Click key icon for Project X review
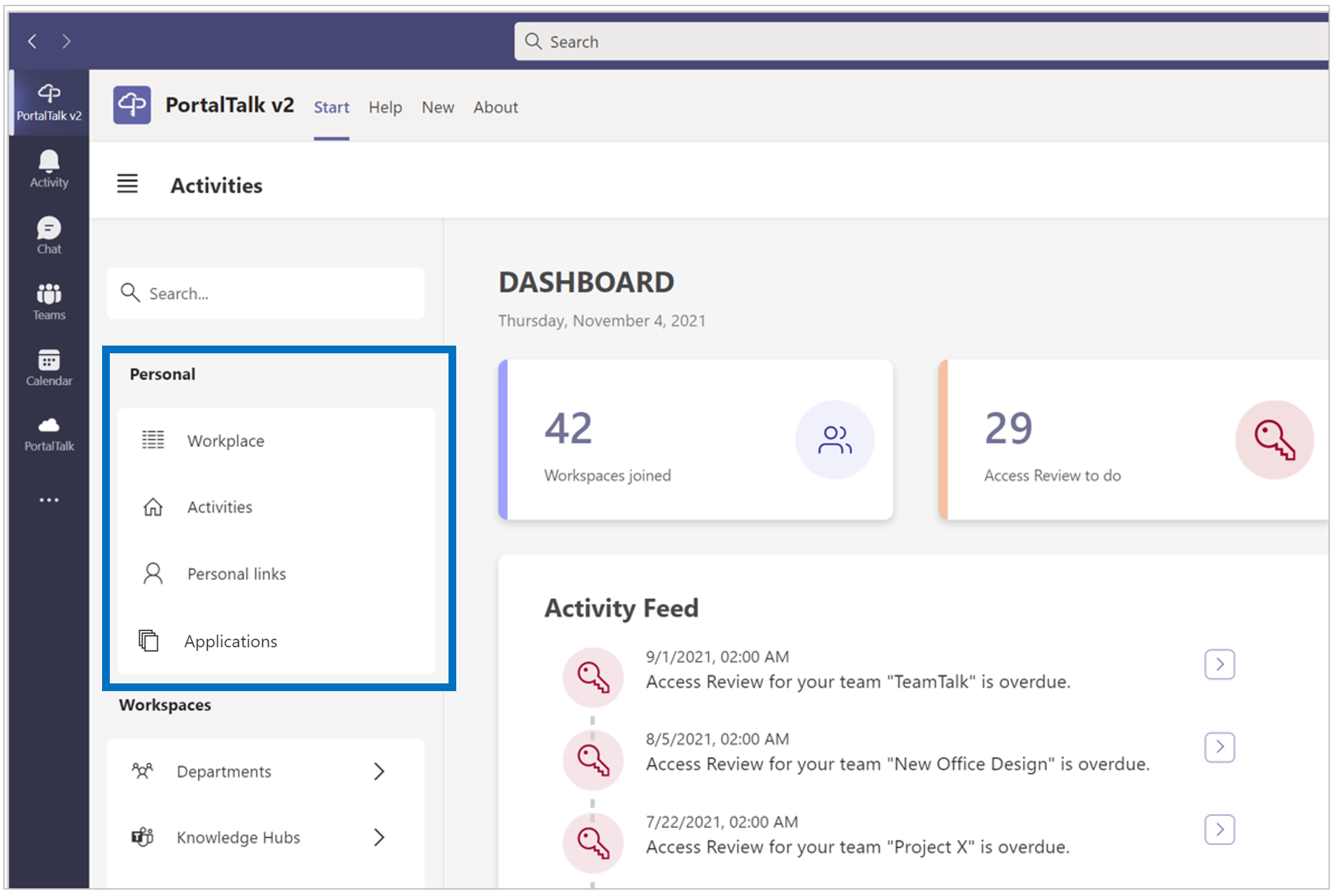The width and height of the screenshot is (1337, 896). point(593,843)
